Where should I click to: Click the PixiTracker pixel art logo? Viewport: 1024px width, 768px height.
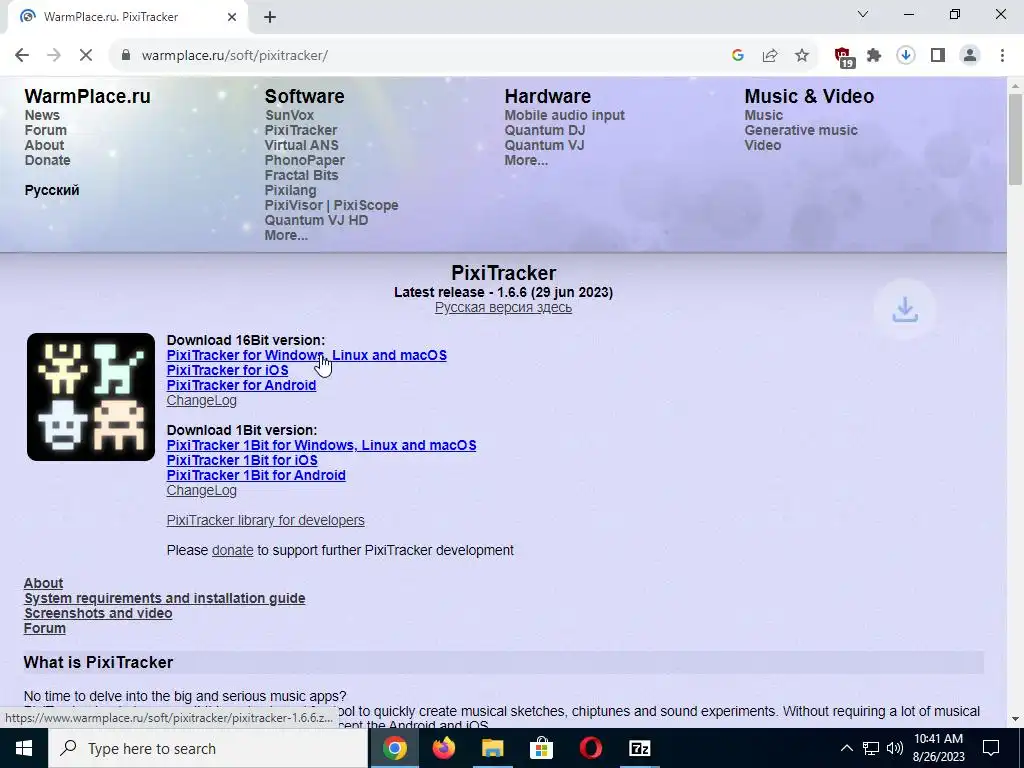(x=91, y=397)
